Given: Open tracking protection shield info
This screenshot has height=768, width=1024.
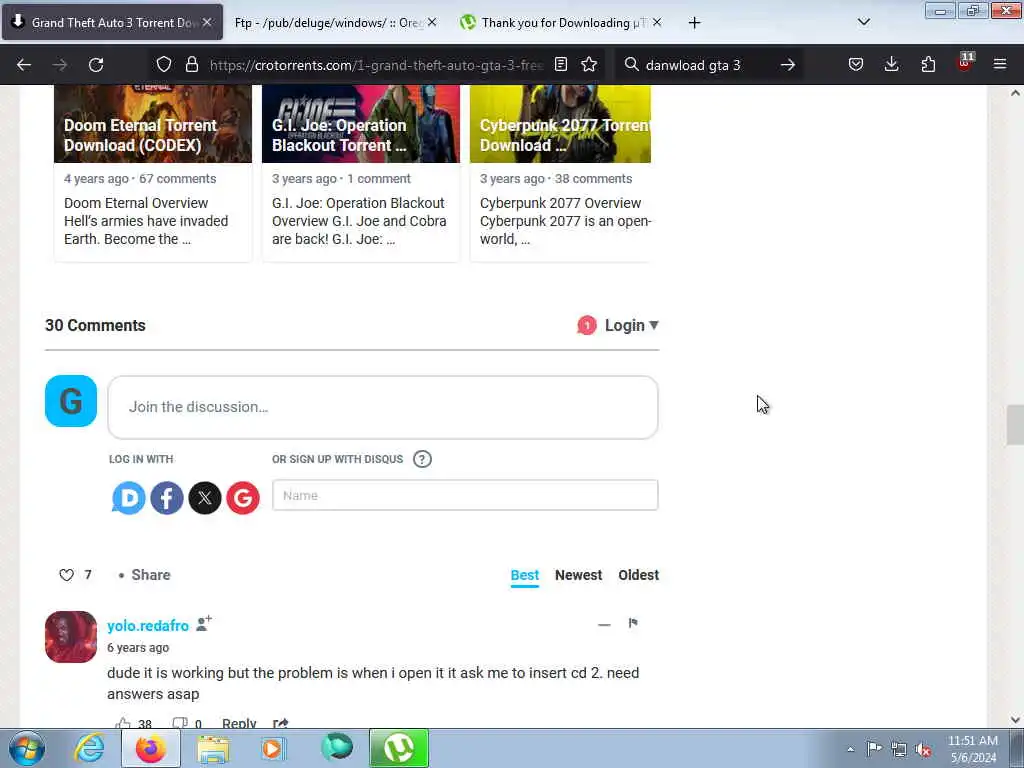Looking at the screenshot, I should pyautogui.click(x=164, y=65).
